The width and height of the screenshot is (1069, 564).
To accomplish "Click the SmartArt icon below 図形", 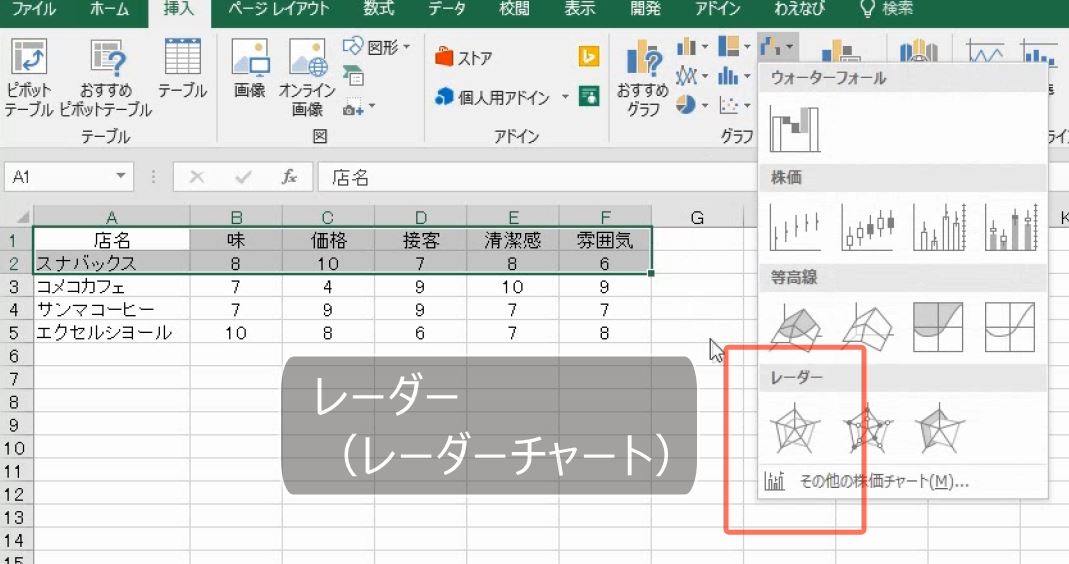I will coord(353,76).
